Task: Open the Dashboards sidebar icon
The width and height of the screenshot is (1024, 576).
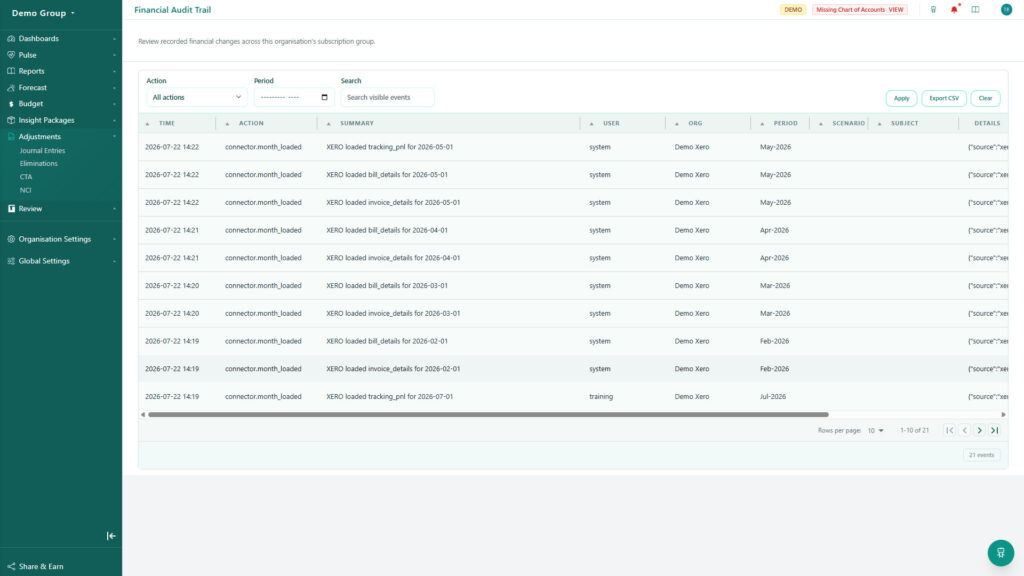Action: coord(11,39)
